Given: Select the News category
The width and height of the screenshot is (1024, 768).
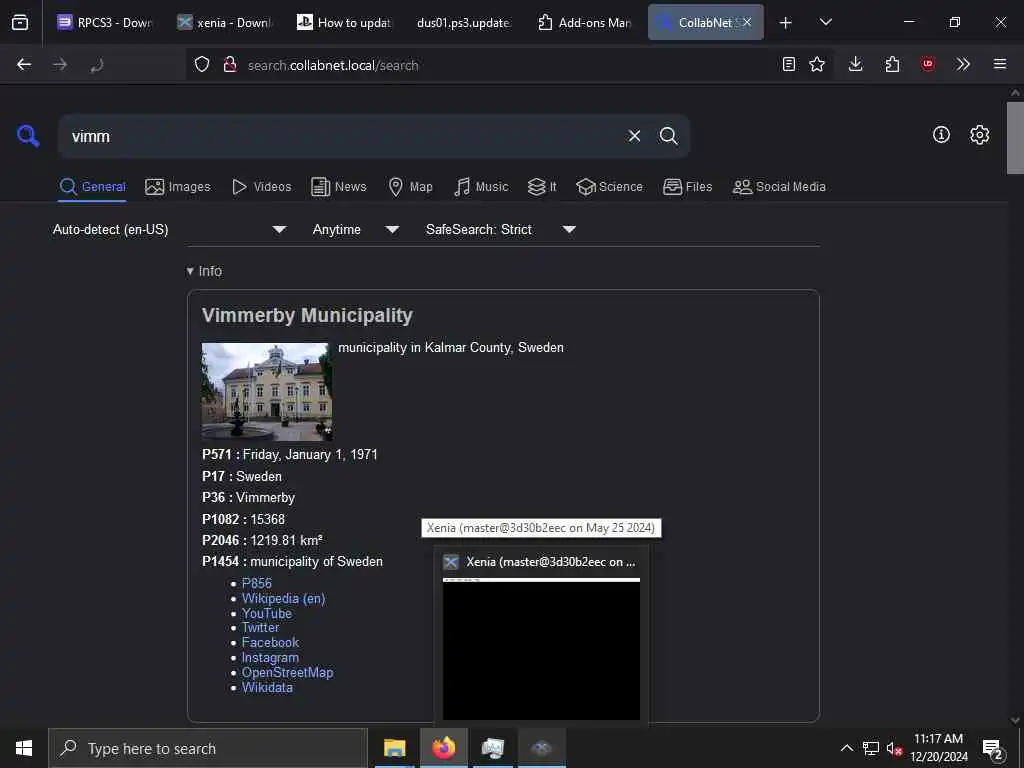Looking at the screenshot, I should click(339, 187).
